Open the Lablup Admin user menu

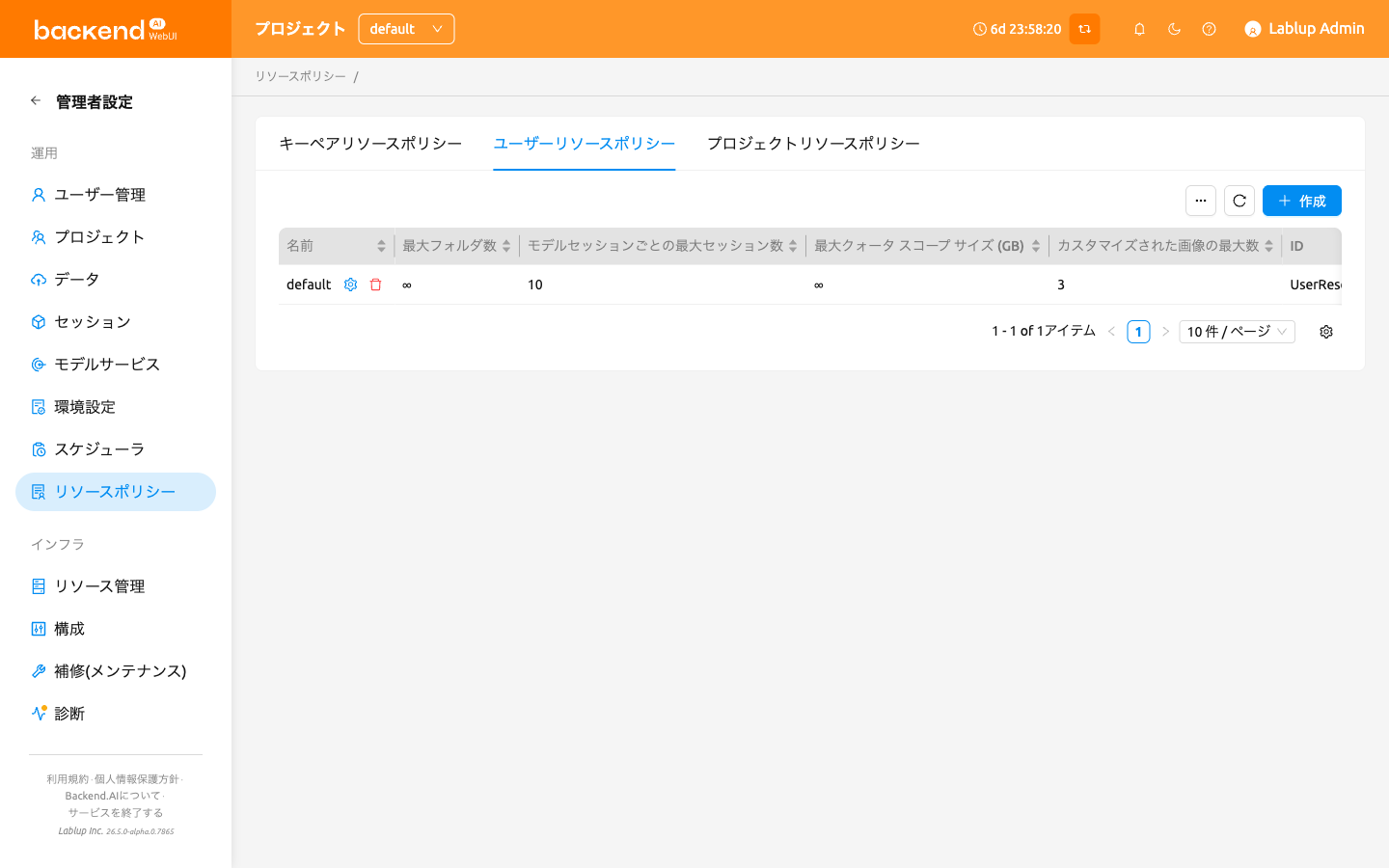pyautogui.click(x=1304, y=29)
